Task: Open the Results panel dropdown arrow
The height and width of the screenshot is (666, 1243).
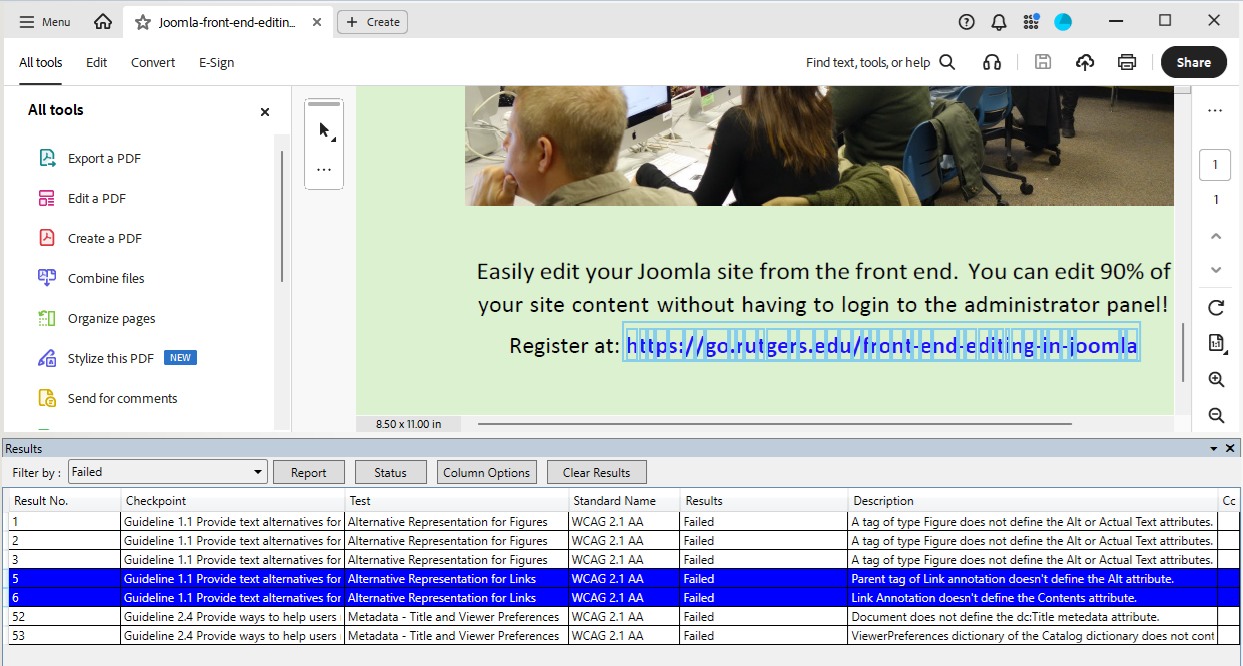Action: pyautogui.click(x=1214, y=449)
